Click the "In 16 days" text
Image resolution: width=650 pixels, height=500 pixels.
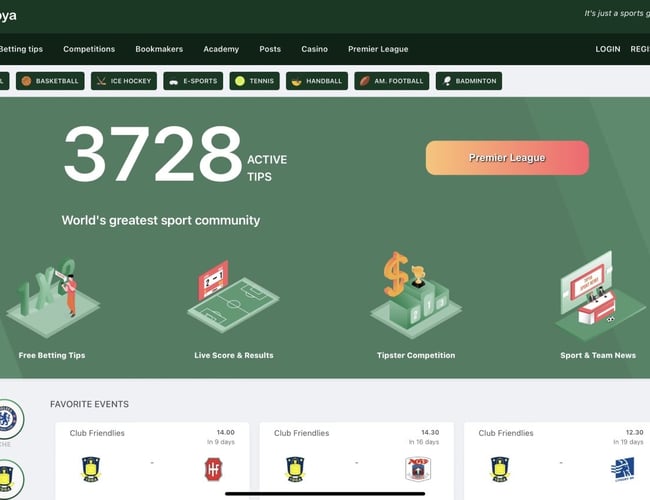coord(424,442)
